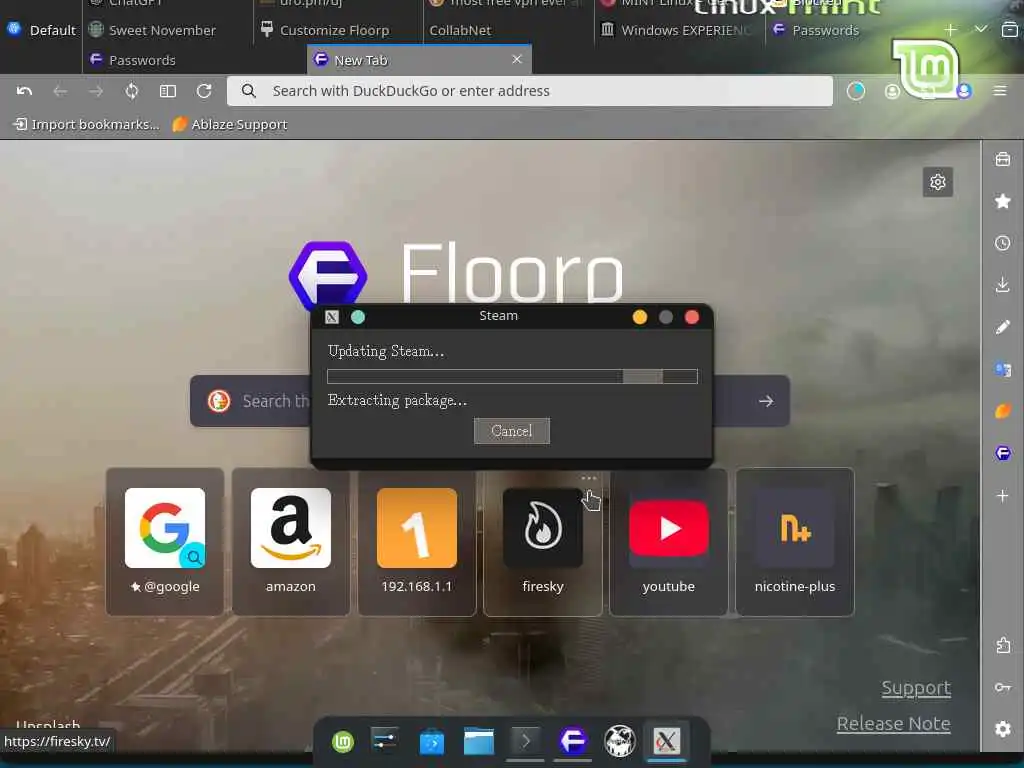Click the sync icon in the toolbar
Screen dimensions: 1024x768
point(132,91)
